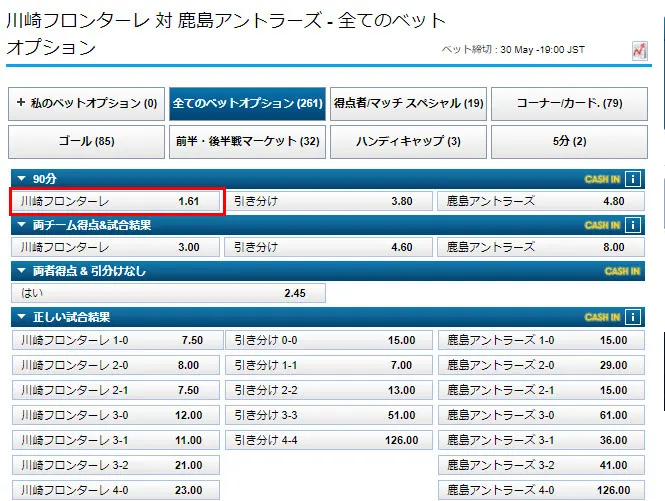This screenshot has height=501, width=665.
Task: Collapse the 両チーム得点&試合結果 section
Action: point(21,225)
